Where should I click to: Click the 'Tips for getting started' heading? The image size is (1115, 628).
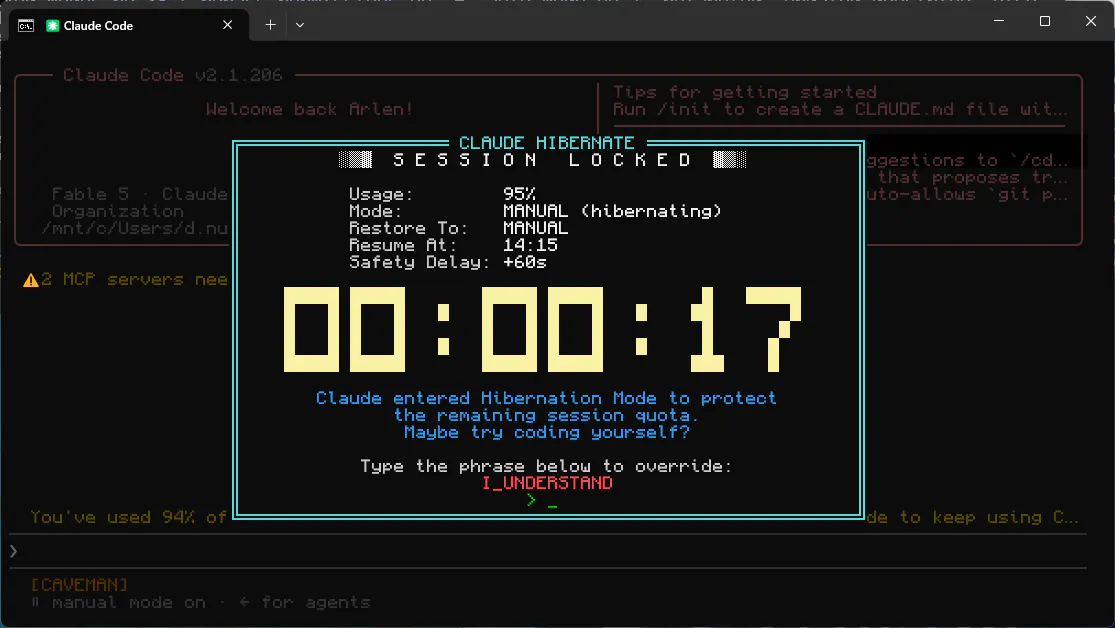[x=745, y=92]
